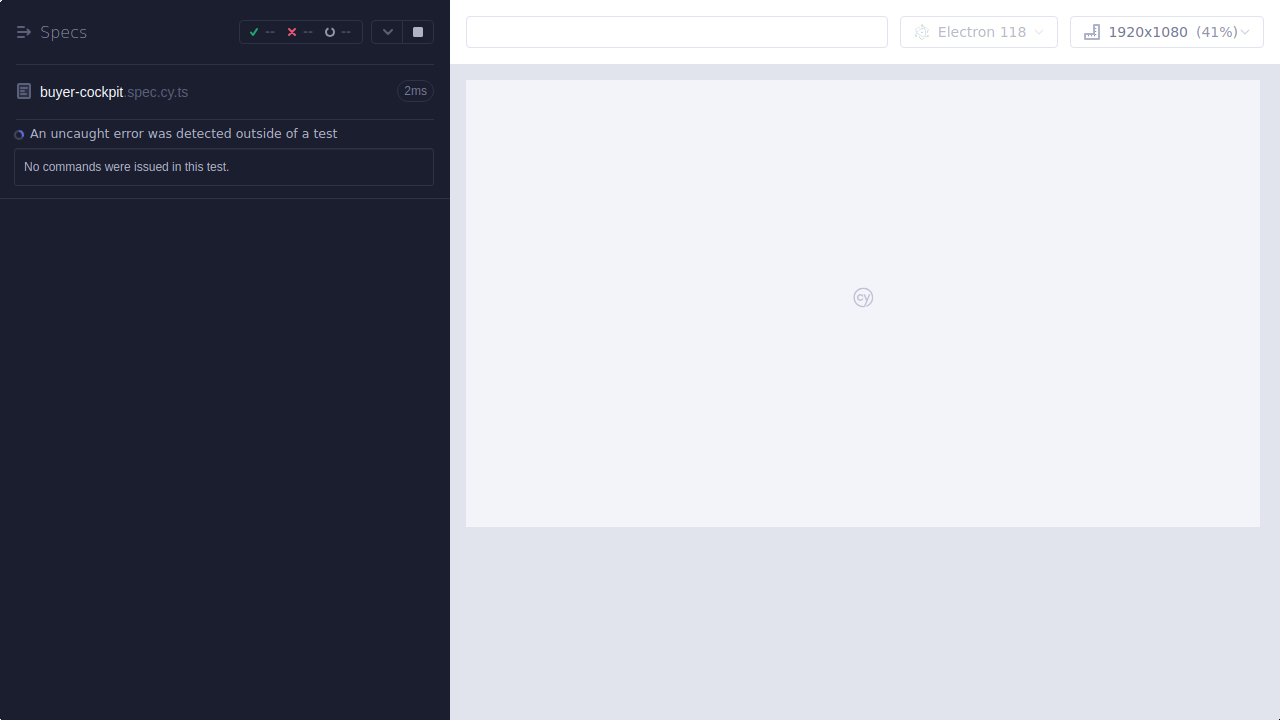Click the URL address input field

676,31
